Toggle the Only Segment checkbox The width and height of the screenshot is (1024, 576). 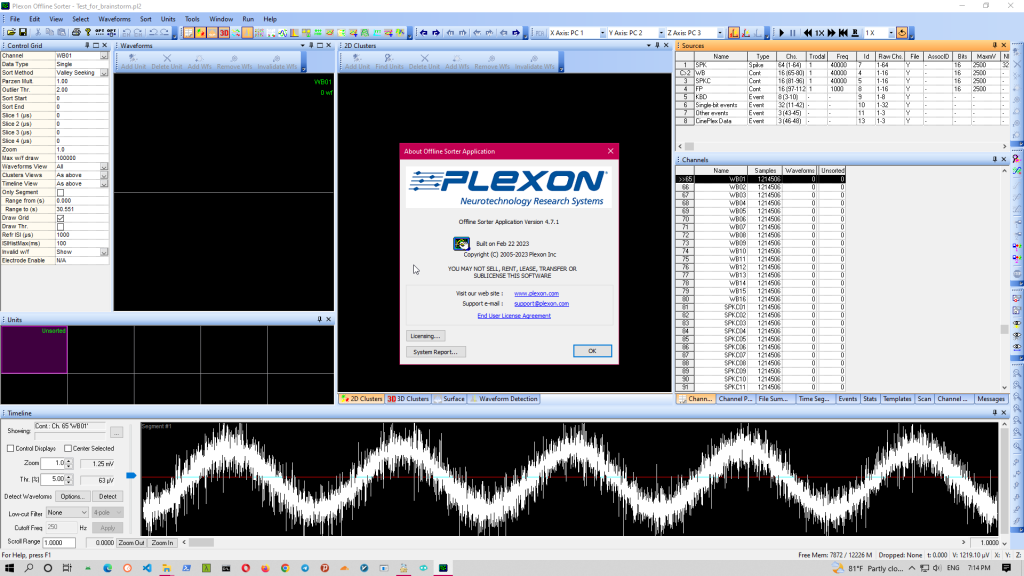(x=60, y=192)
